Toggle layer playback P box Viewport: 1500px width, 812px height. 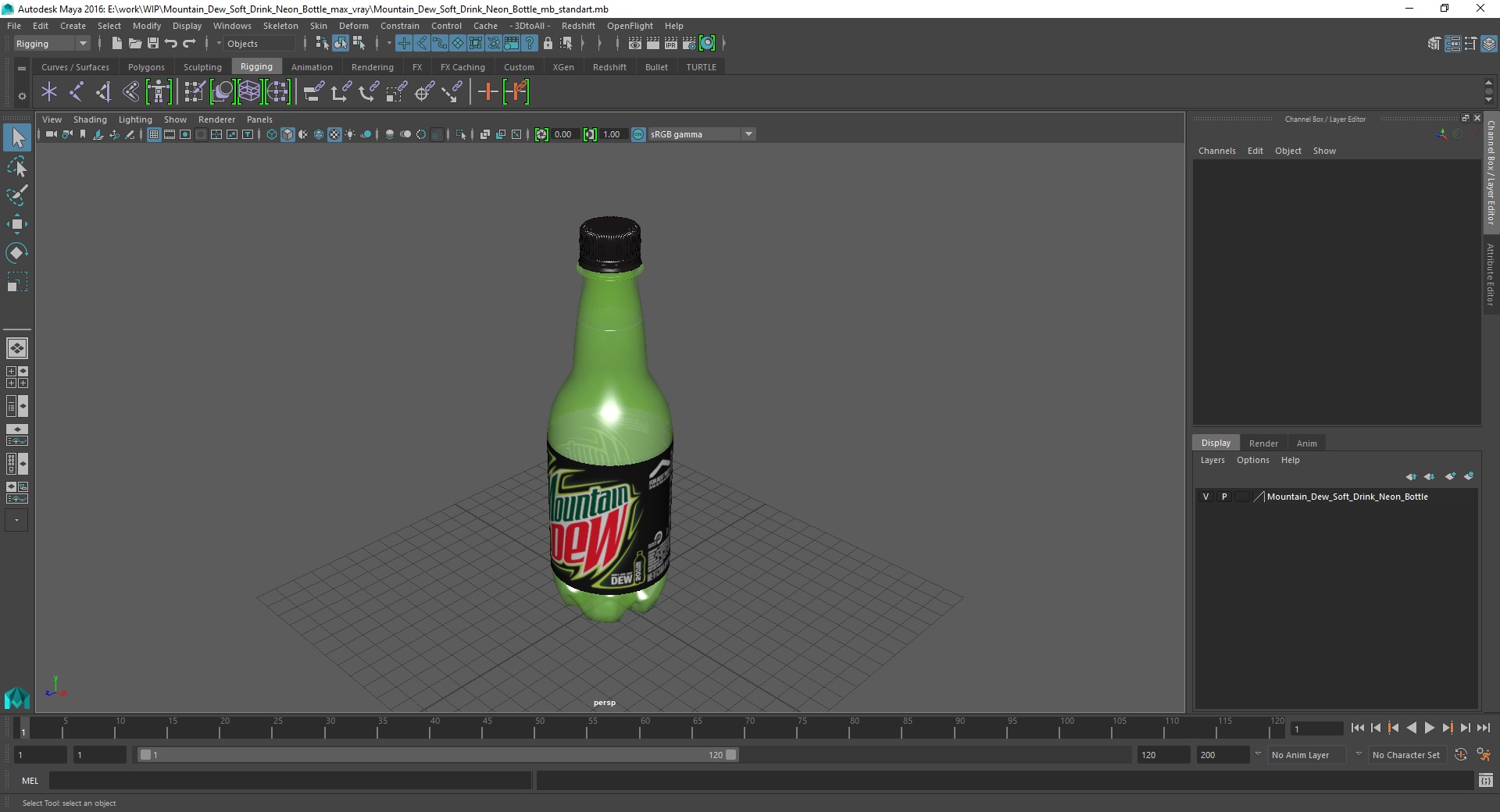click(1224, 497)
